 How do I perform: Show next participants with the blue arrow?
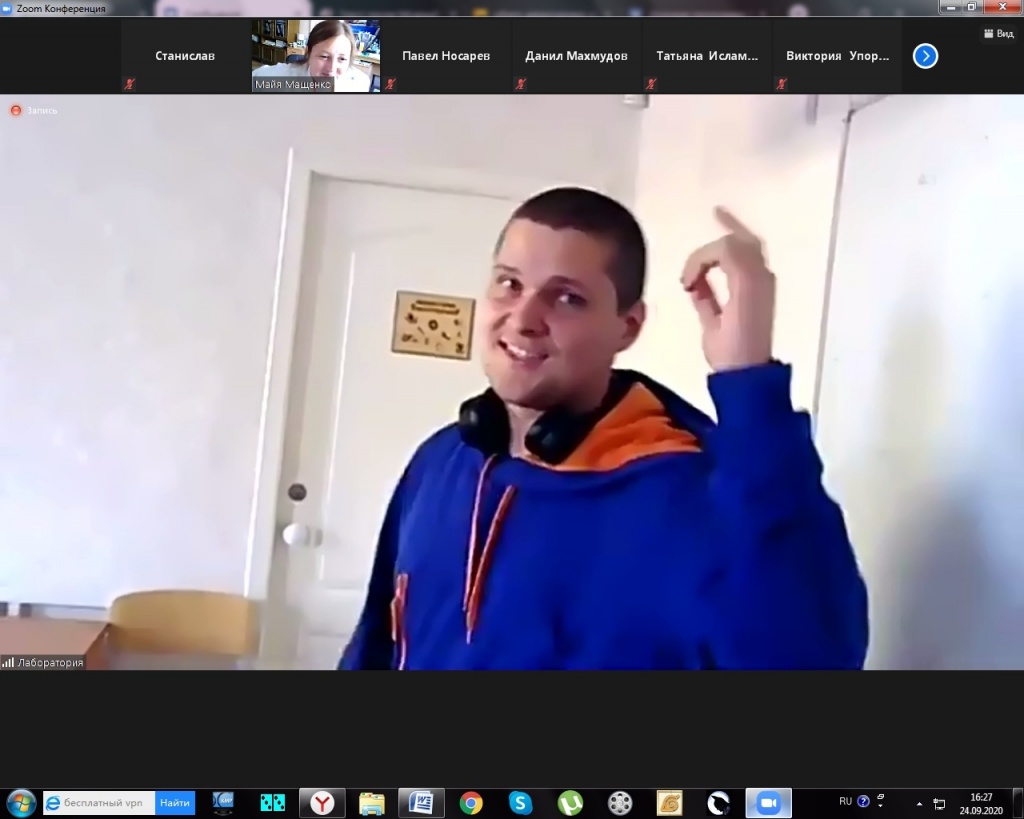coord(925,56)
